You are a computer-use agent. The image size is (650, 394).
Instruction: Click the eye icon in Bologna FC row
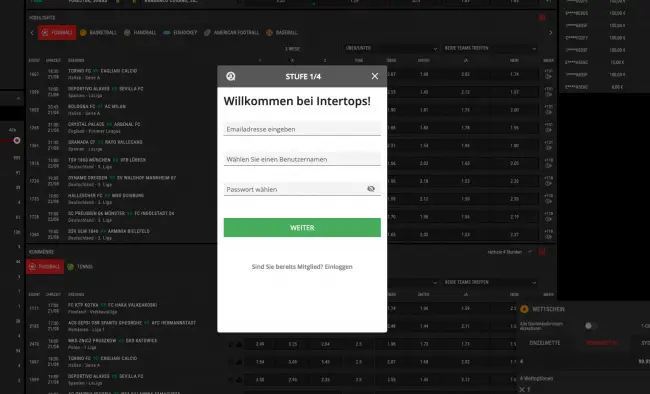point(548,112)
